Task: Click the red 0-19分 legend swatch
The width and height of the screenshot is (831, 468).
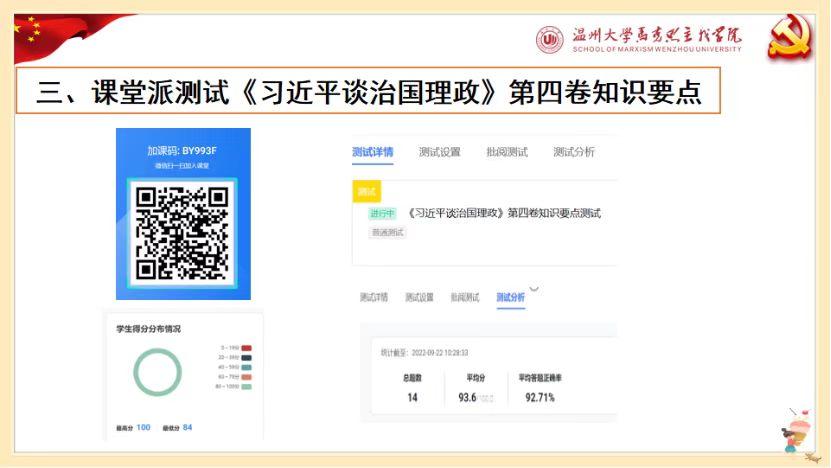Action: [x=246, y=348]
